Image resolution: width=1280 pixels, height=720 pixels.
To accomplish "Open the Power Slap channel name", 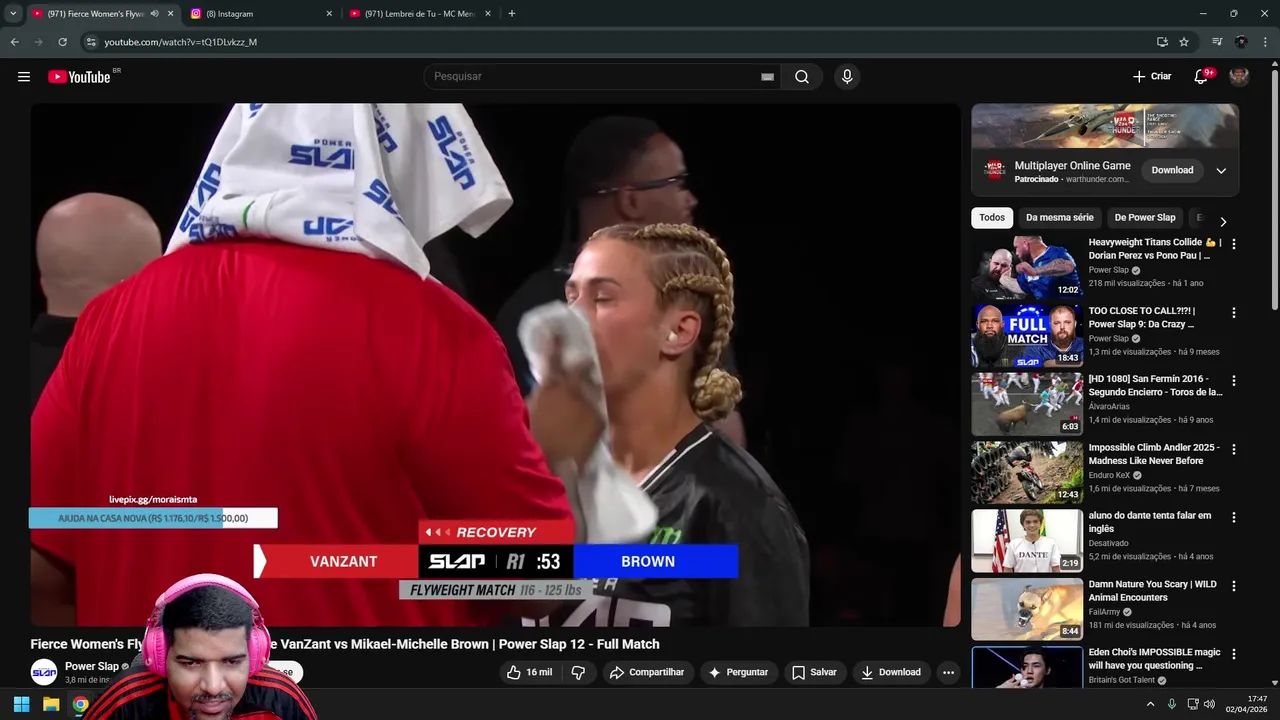I will click(92, 666).
